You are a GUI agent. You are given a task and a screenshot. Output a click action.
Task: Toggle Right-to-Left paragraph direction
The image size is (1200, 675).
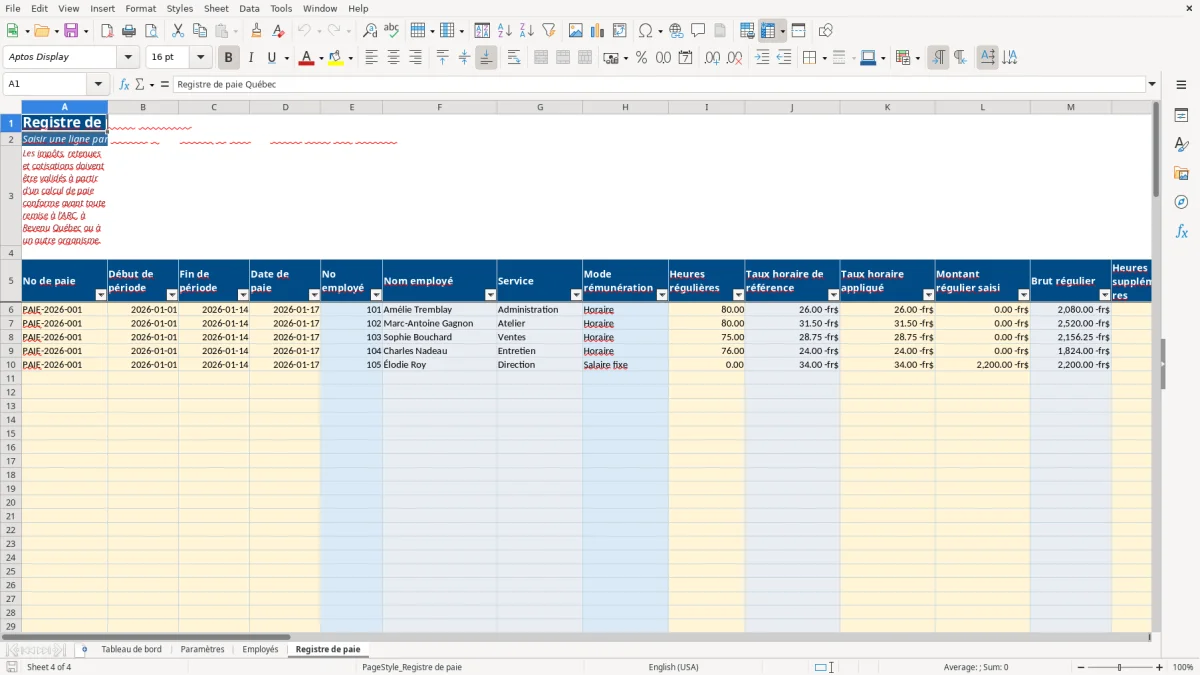point(960,58)
